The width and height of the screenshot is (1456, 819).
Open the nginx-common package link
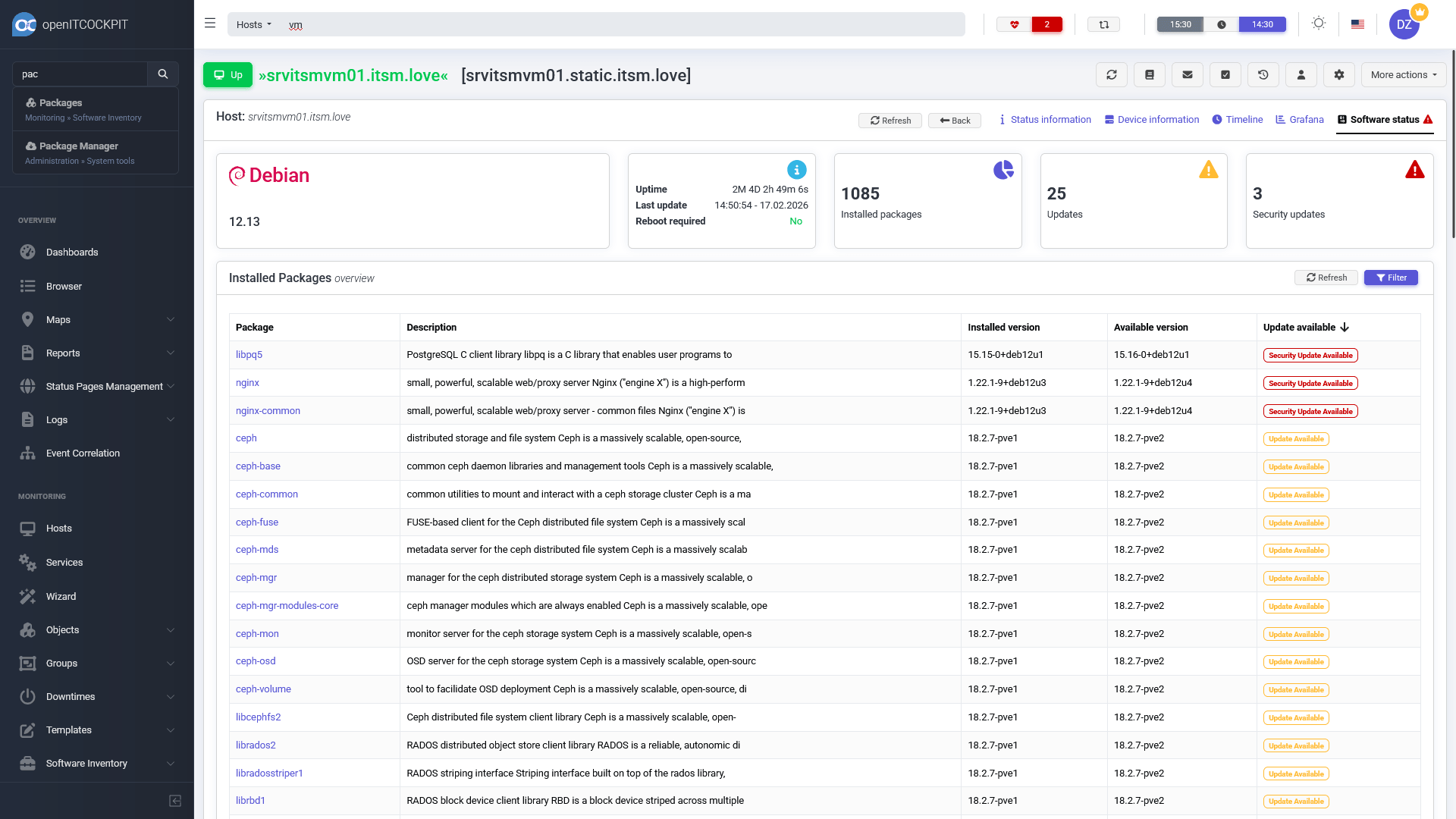click(268, 410)
